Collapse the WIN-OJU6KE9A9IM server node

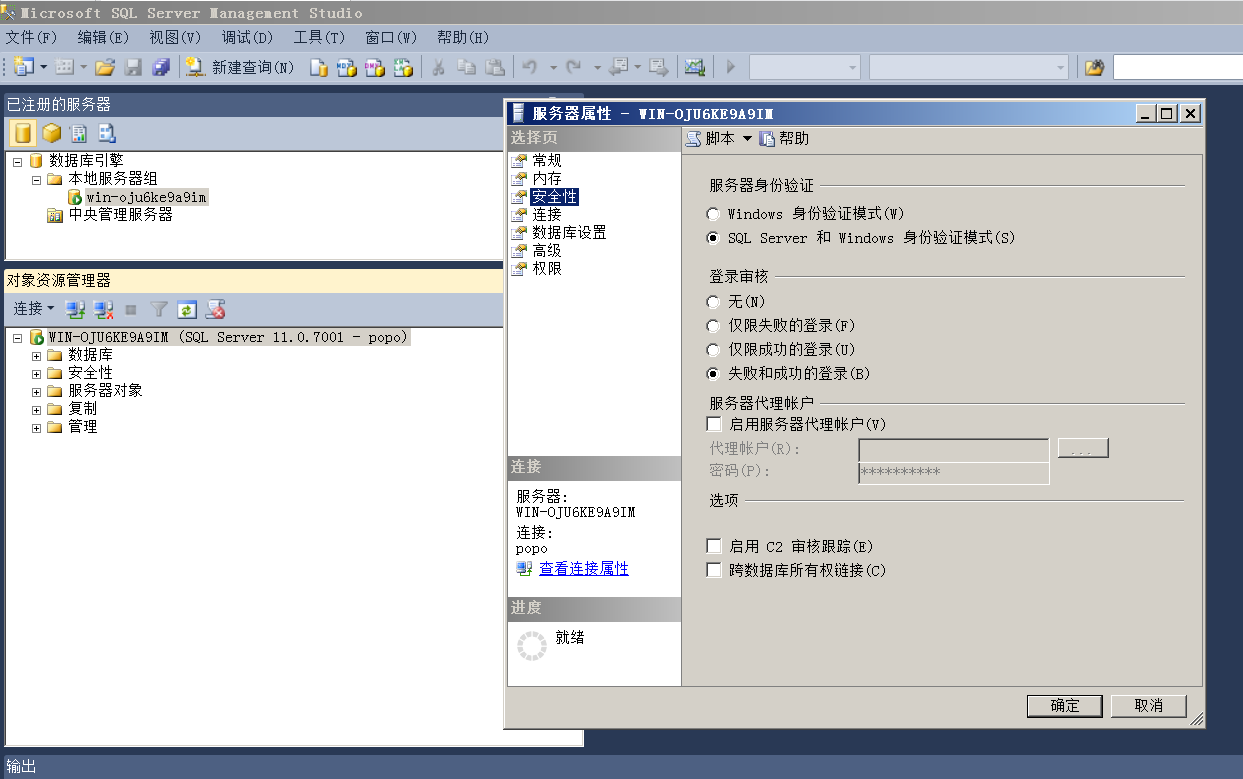(x=17, y=338)
